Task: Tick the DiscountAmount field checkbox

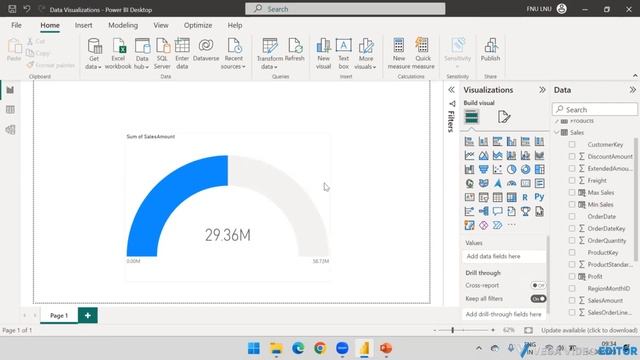Action: pyautogui.click(x=572, y=156)
